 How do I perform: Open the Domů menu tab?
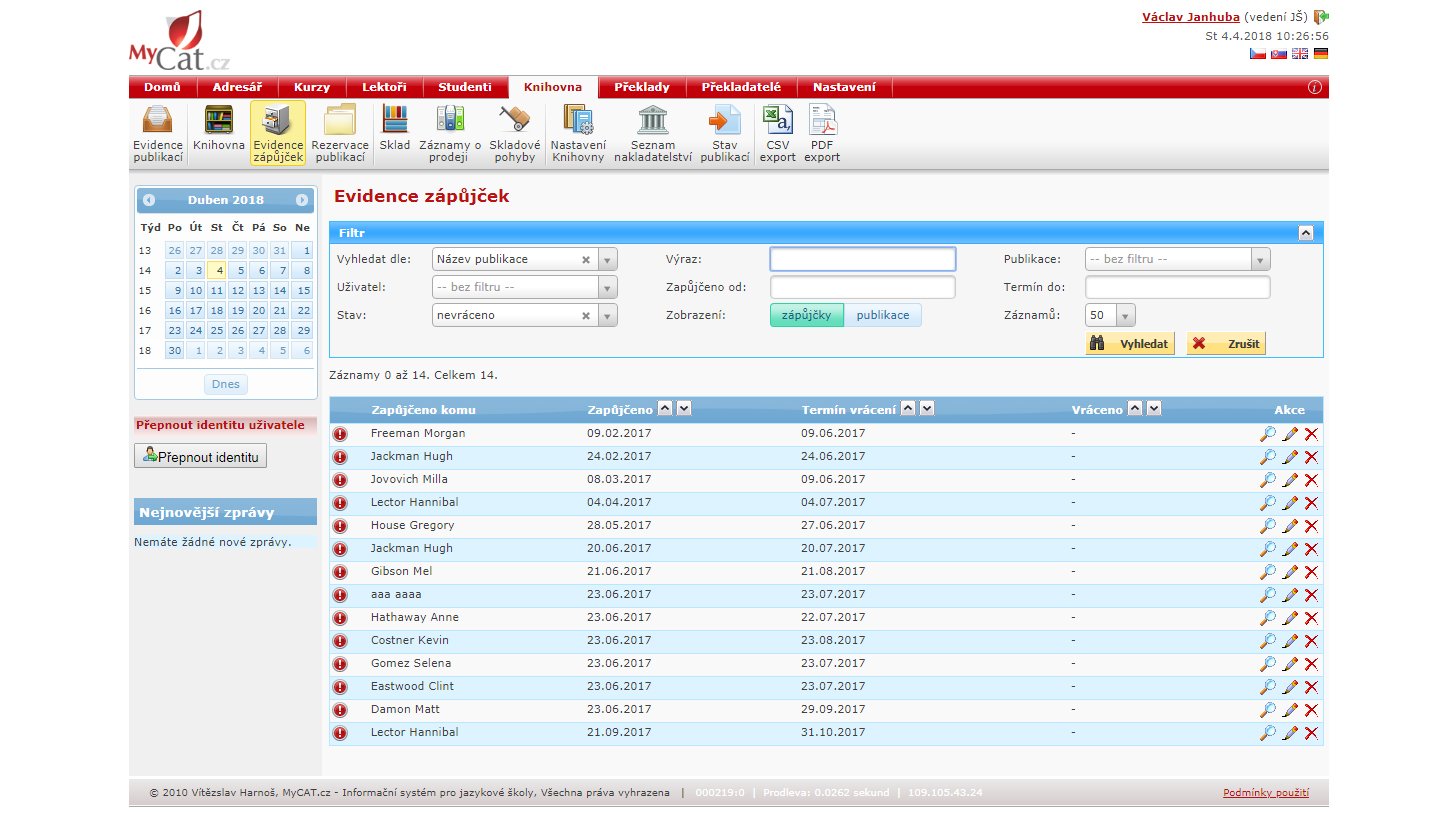[x=162, y=87]
